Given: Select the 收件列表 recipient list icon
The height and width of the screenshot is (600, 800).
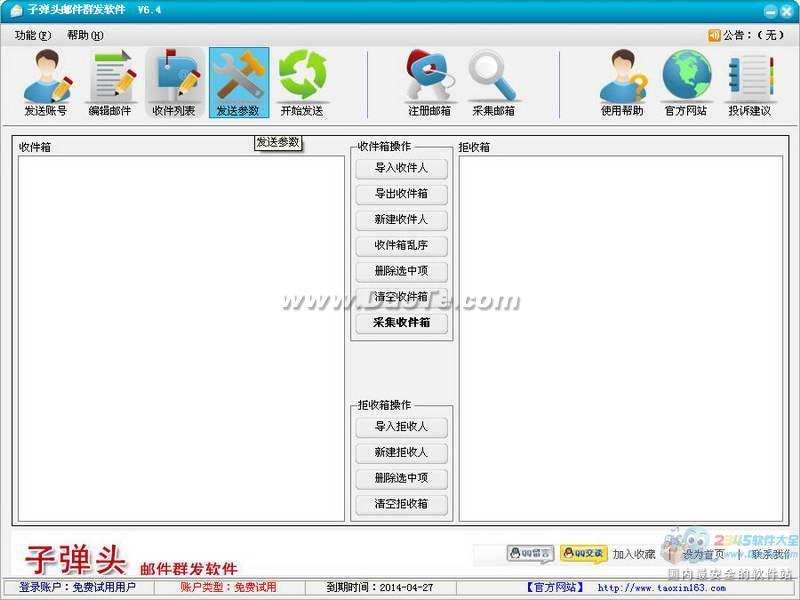Looking at the screenshot, I should pyautogui.click(x=174, y=83).
